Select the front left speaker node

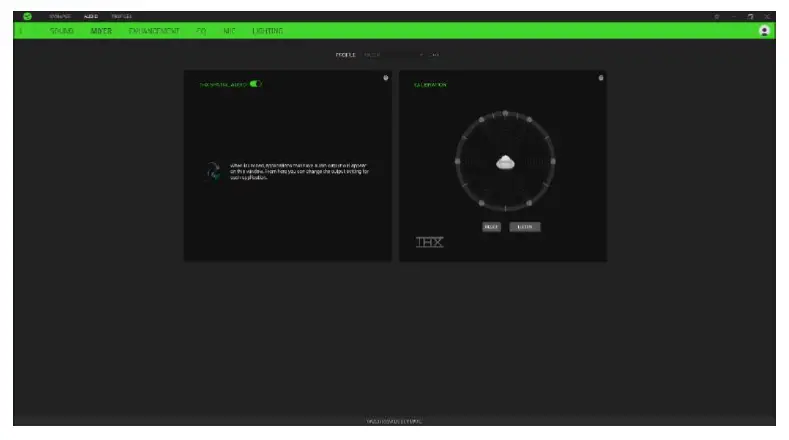tap(482, 120)
